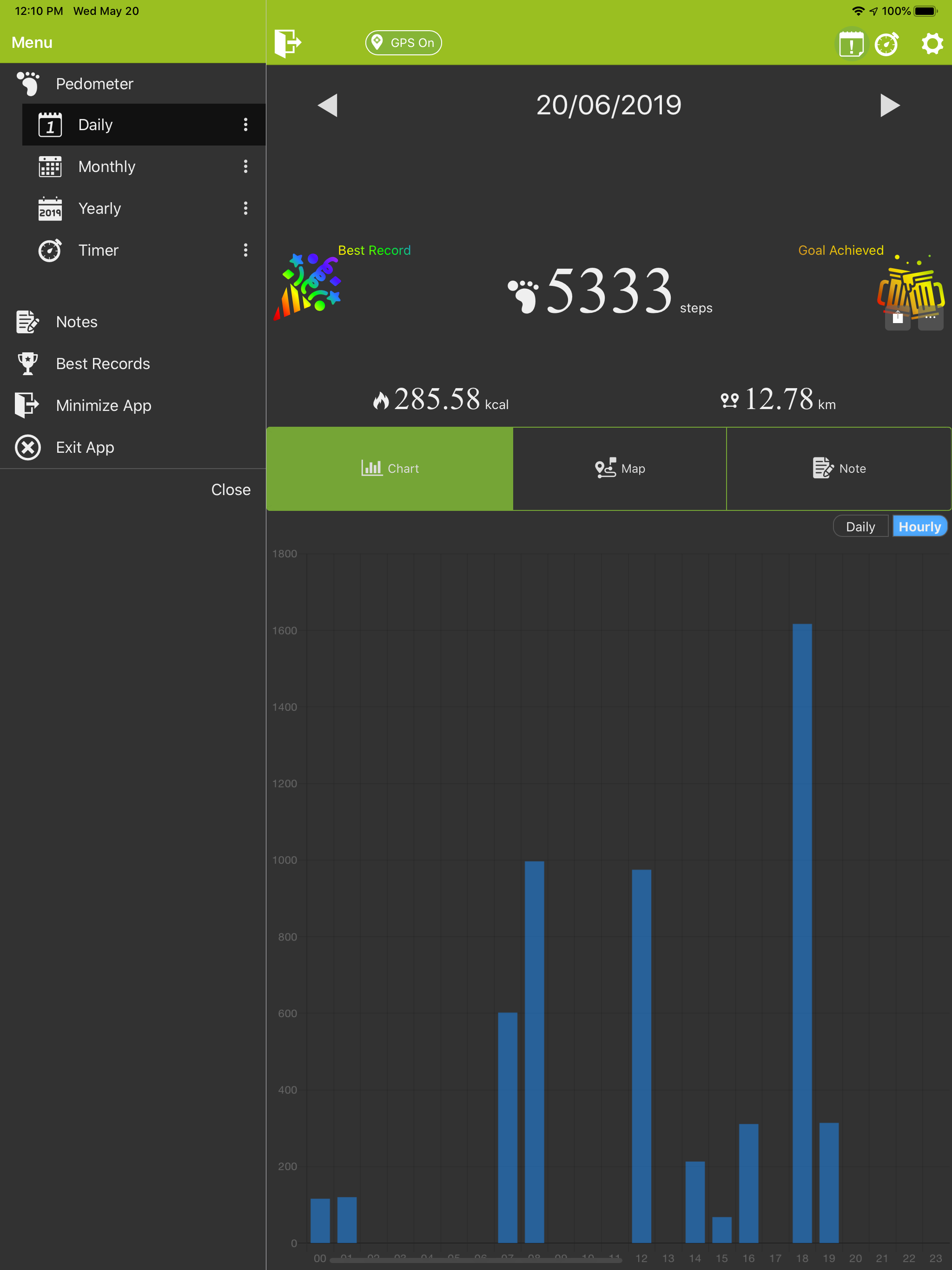952x1270 pixels.
Task: Expand options dots beside Timer
Action: 246,250
